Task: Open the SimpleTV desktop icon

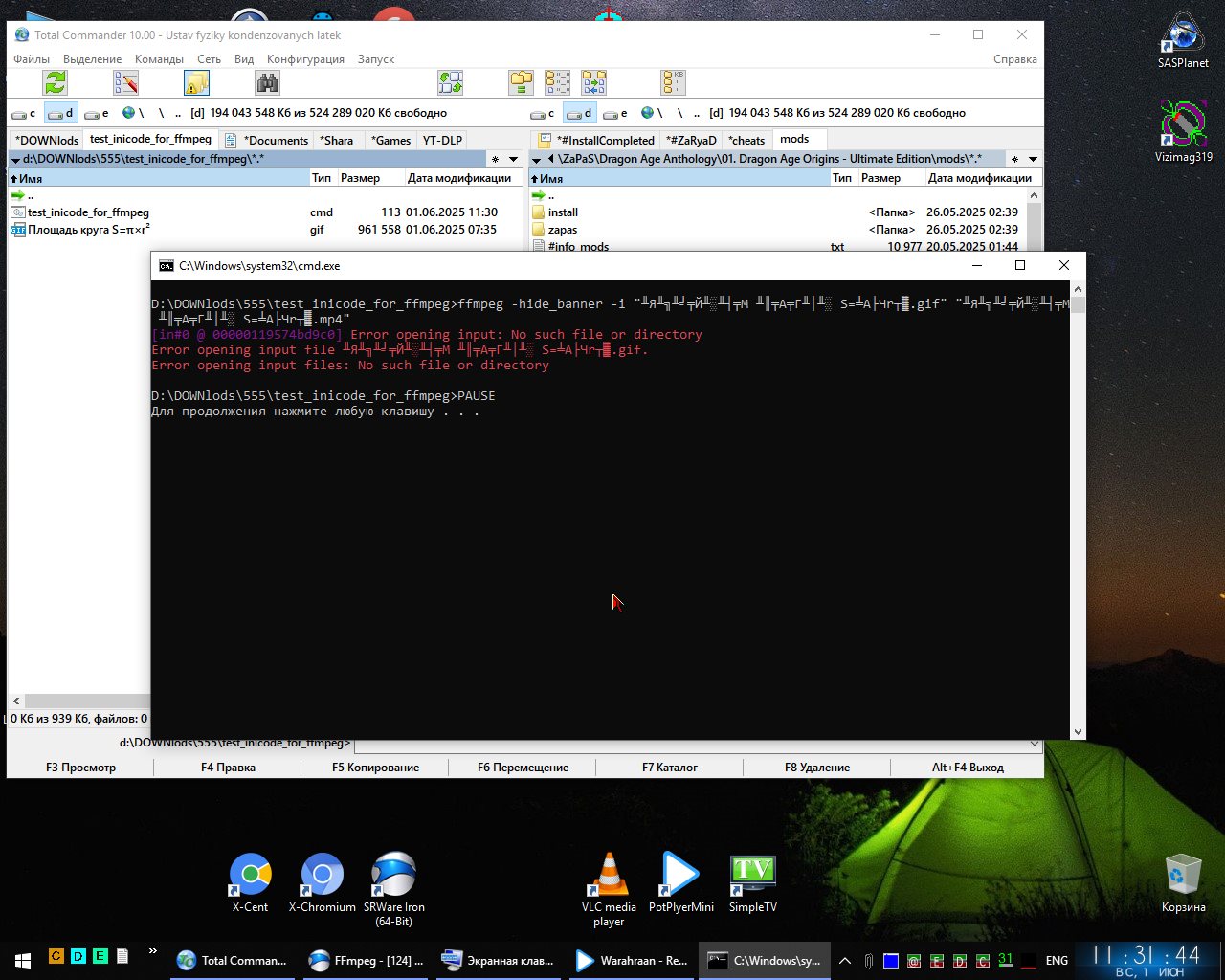Action: point(752,882)
